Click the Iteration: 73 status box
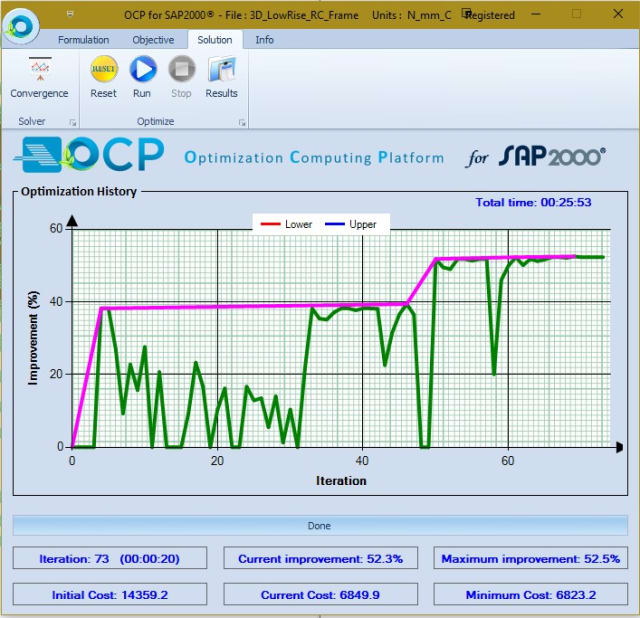Viewport: 640px width, 618px height. [110, 558]
